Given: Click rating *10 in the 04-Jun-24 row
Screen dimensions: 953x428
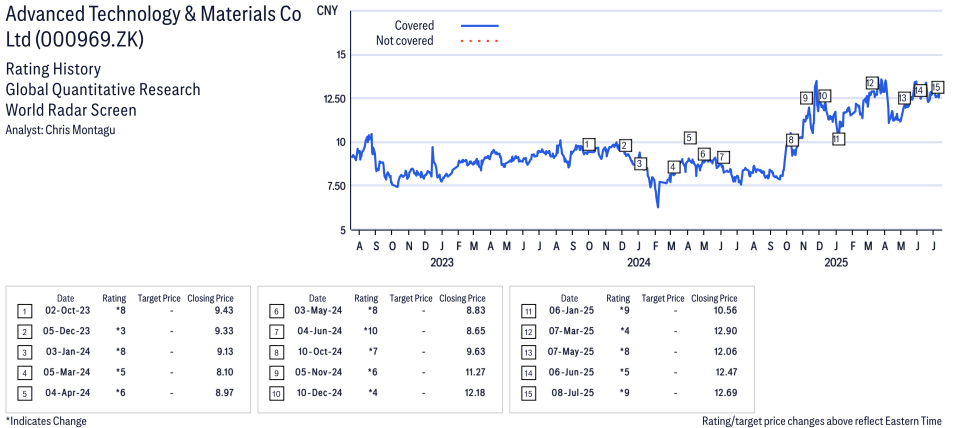Looking at the screenshot, I should [x=371, y=331].
